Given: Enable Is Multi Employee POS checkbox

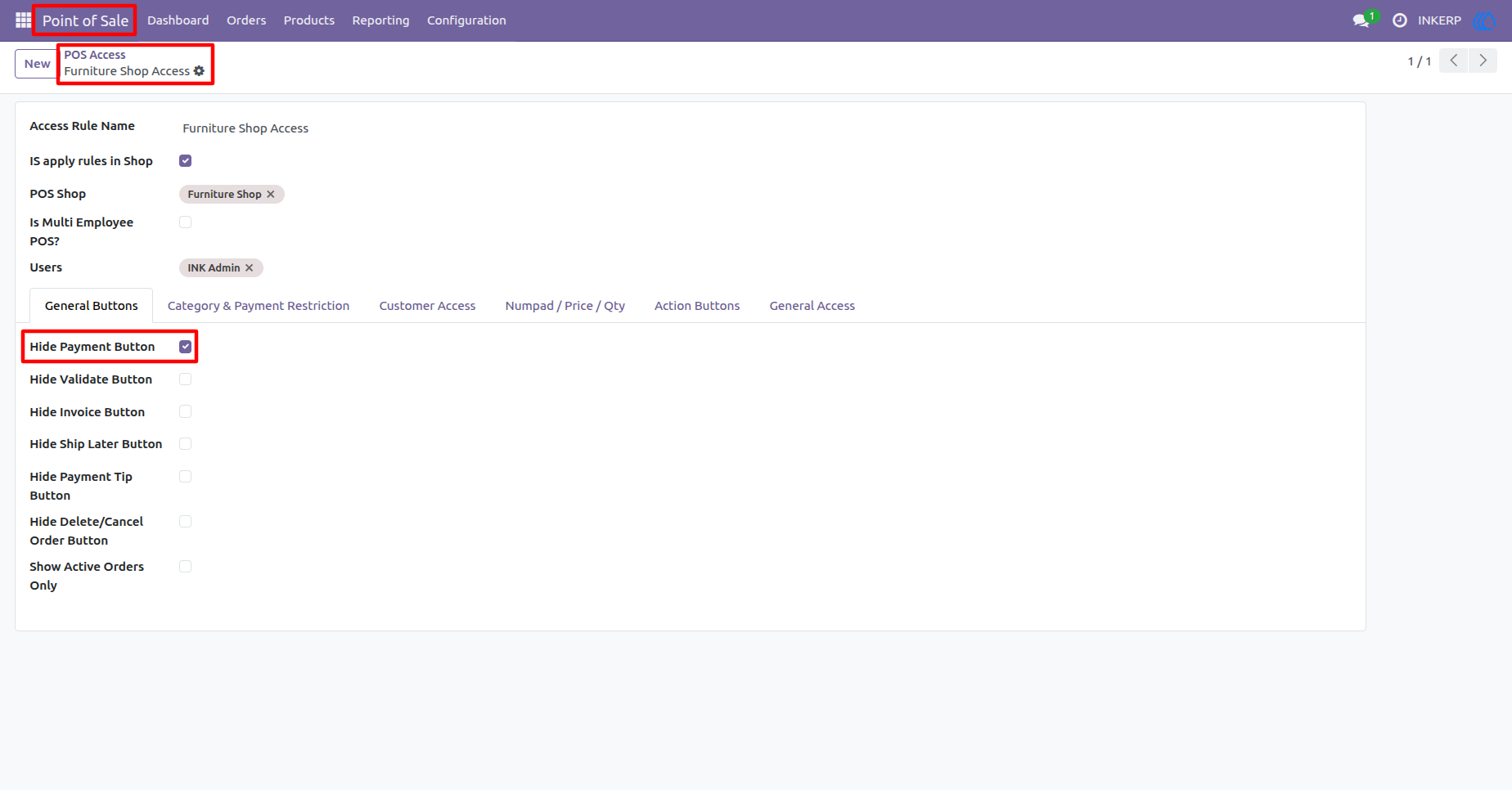Looking at the screenshot, I should (186, 222).
